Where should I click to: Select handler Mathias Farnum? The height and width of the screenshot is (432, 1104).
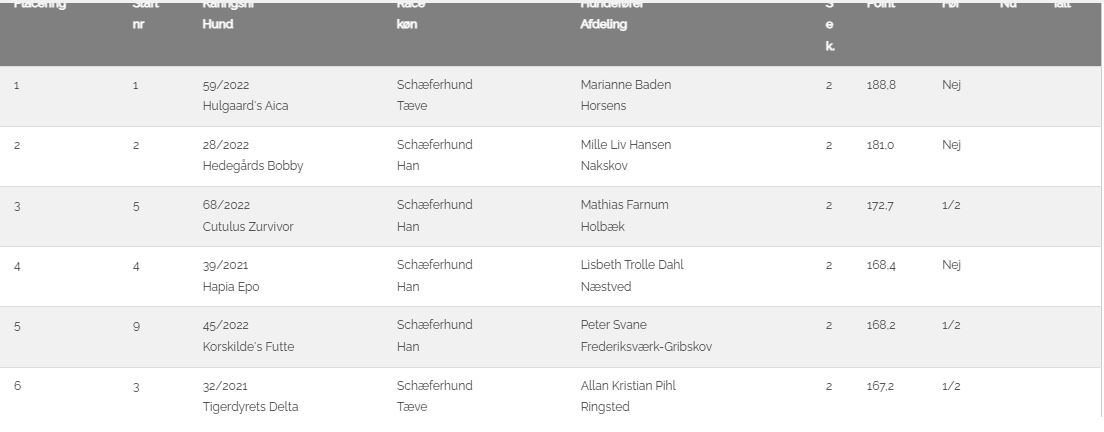(x=624, y=205)
